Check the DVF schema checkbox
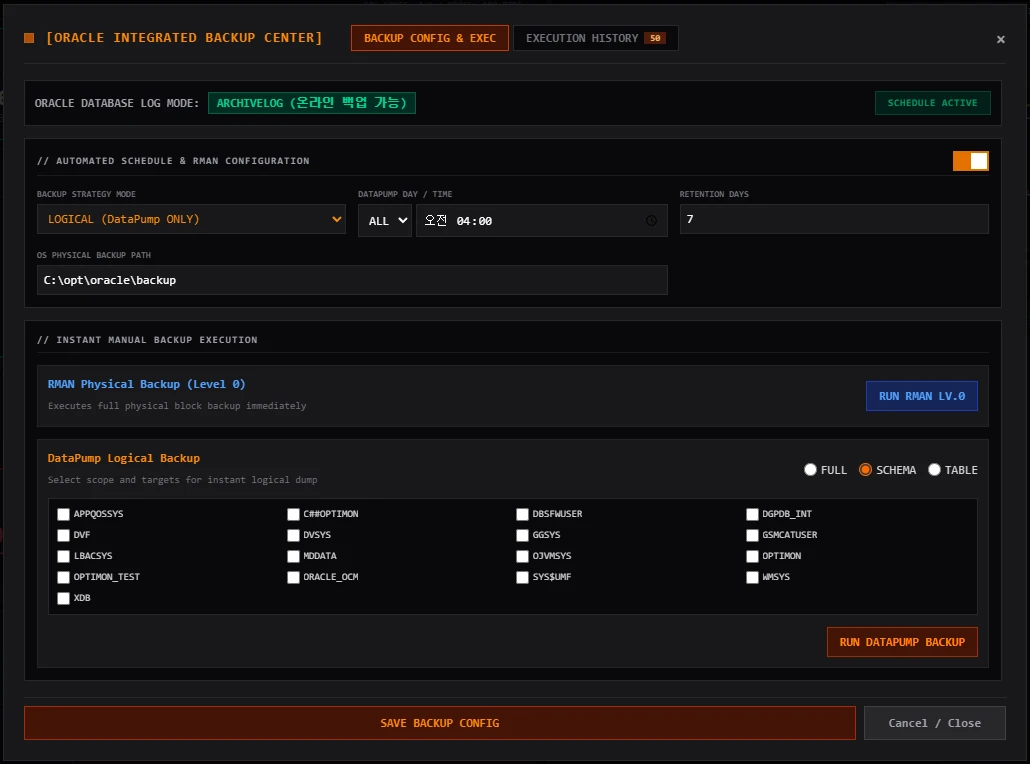Screen dimensions: 1030x764 [63, 535]
